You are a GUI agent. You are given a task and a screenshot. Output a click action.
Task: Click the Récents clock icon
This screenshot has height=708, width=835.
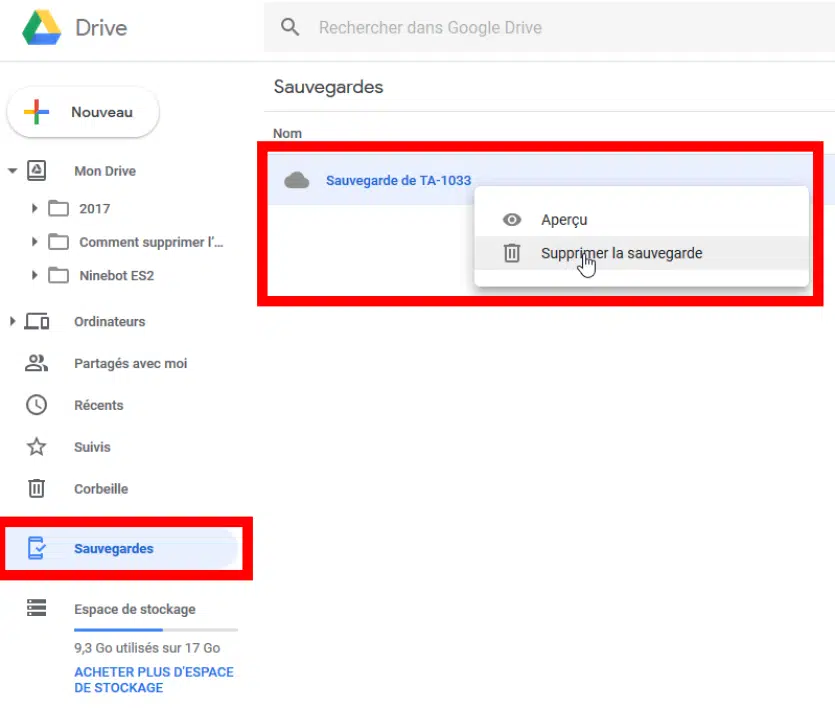(x=36, y=405)
